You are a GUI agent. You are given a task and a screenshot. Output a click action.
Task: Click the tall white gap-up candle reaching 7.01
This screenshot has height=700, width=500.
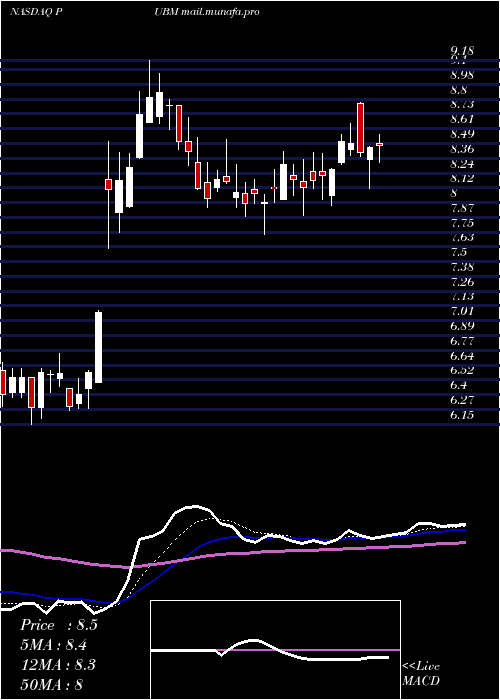tap(98, 347)
